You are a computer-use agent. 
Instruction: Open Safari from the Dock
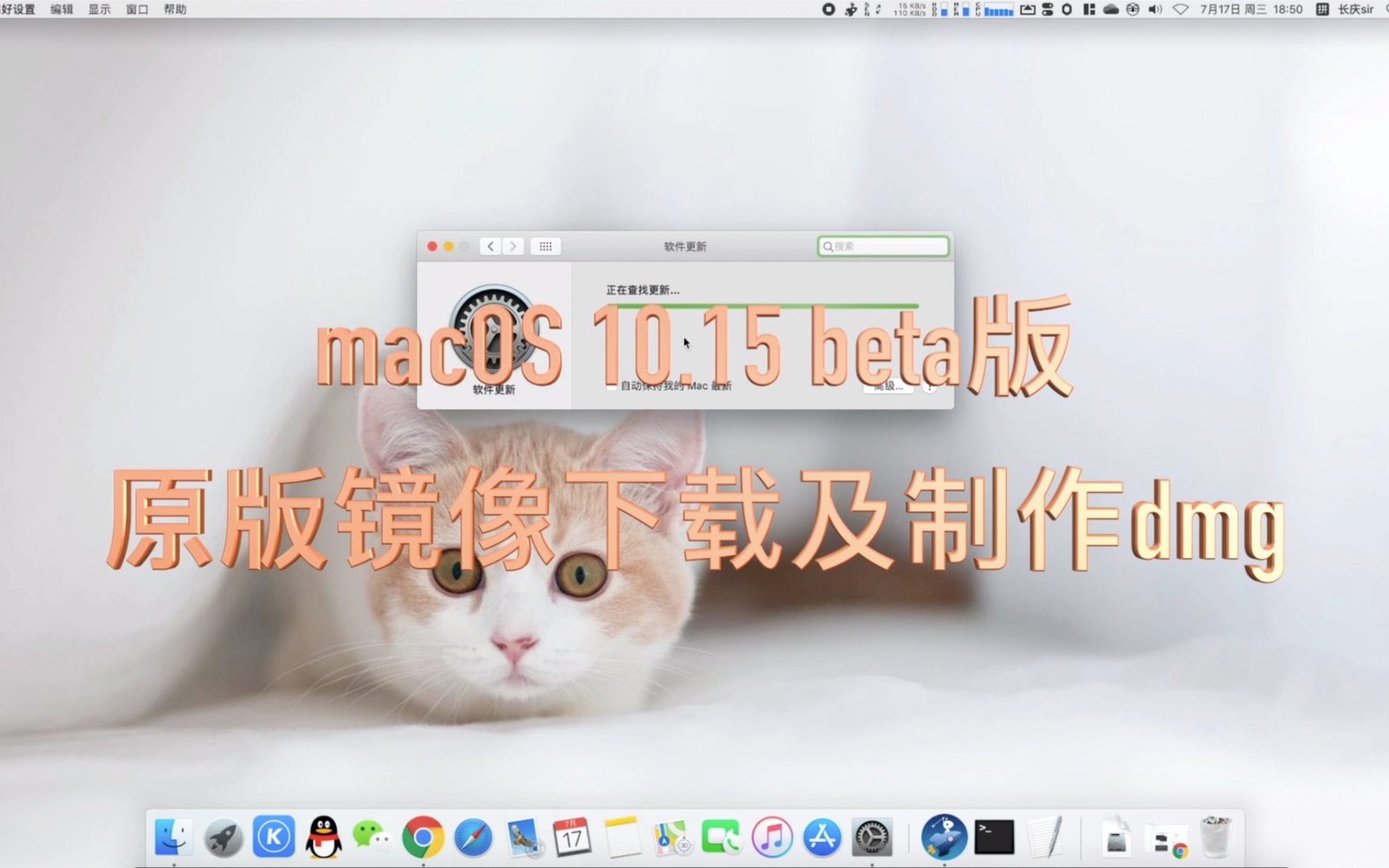[472, 837]
